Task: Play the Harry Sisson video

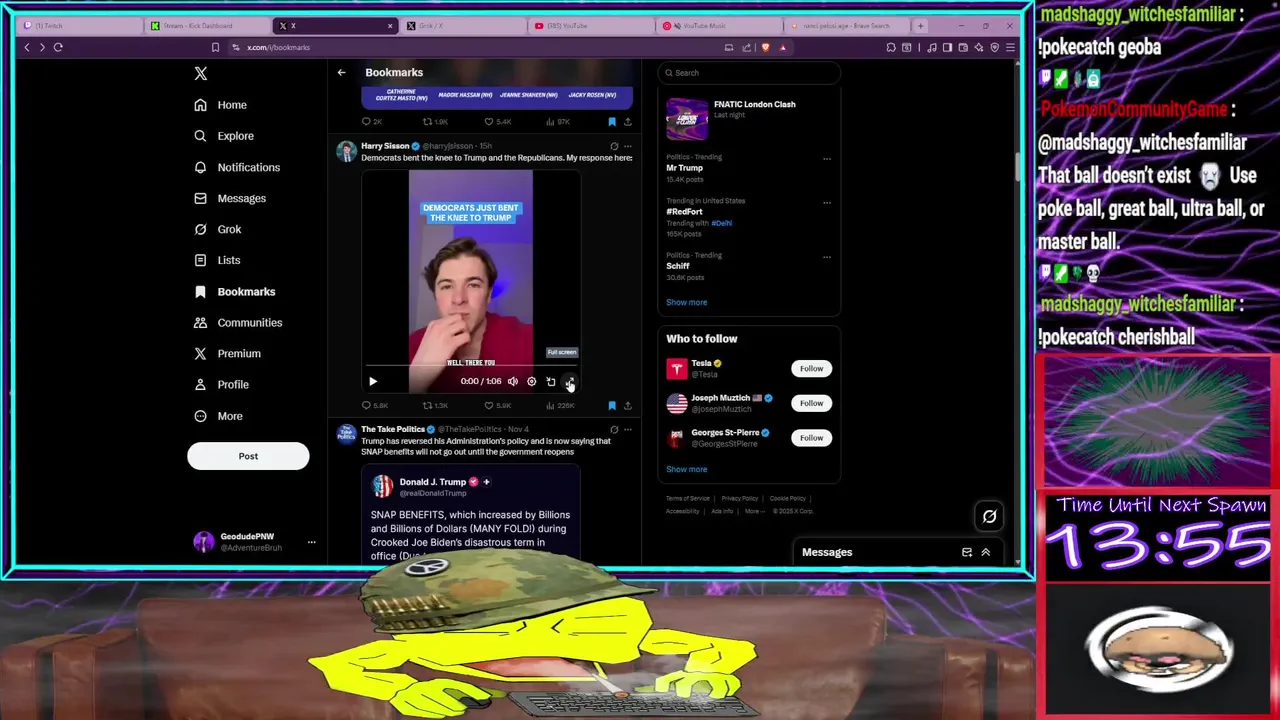Action: [373, 381]
